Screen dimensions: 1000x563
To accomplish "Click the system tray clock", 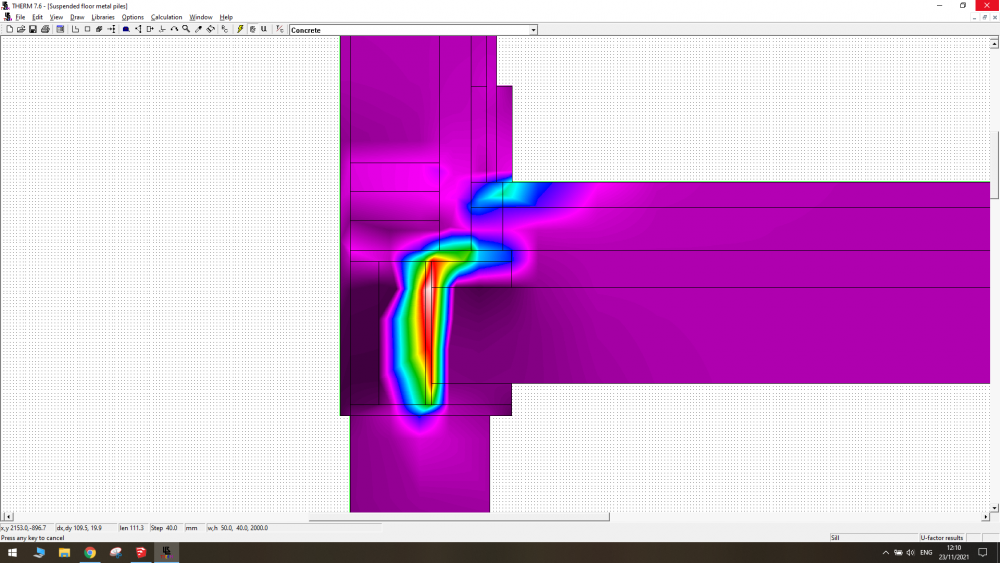I will [x=953, y=552].
